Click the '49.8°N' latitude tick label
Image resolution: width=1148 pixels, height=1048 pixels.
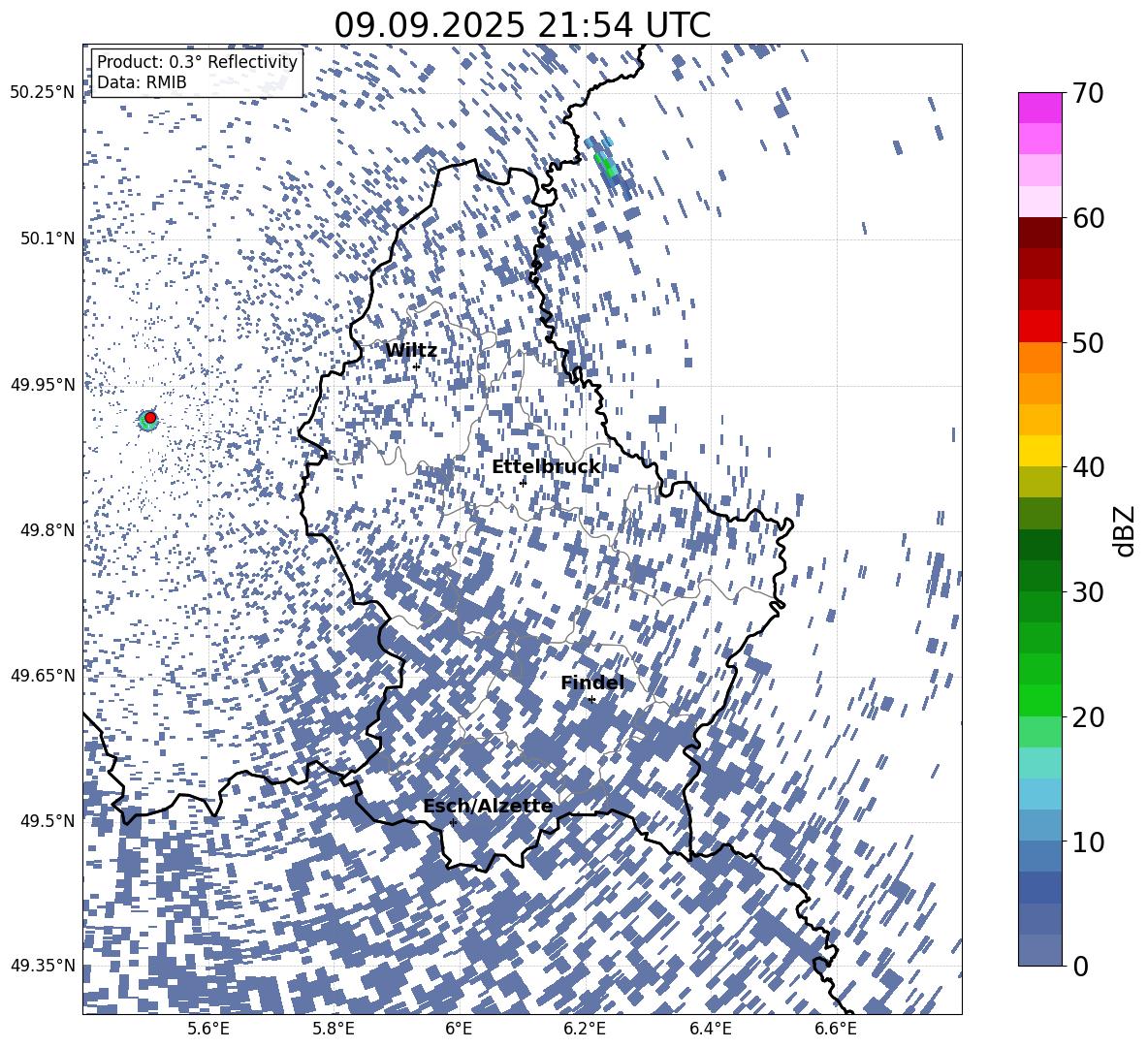[47, 530]
